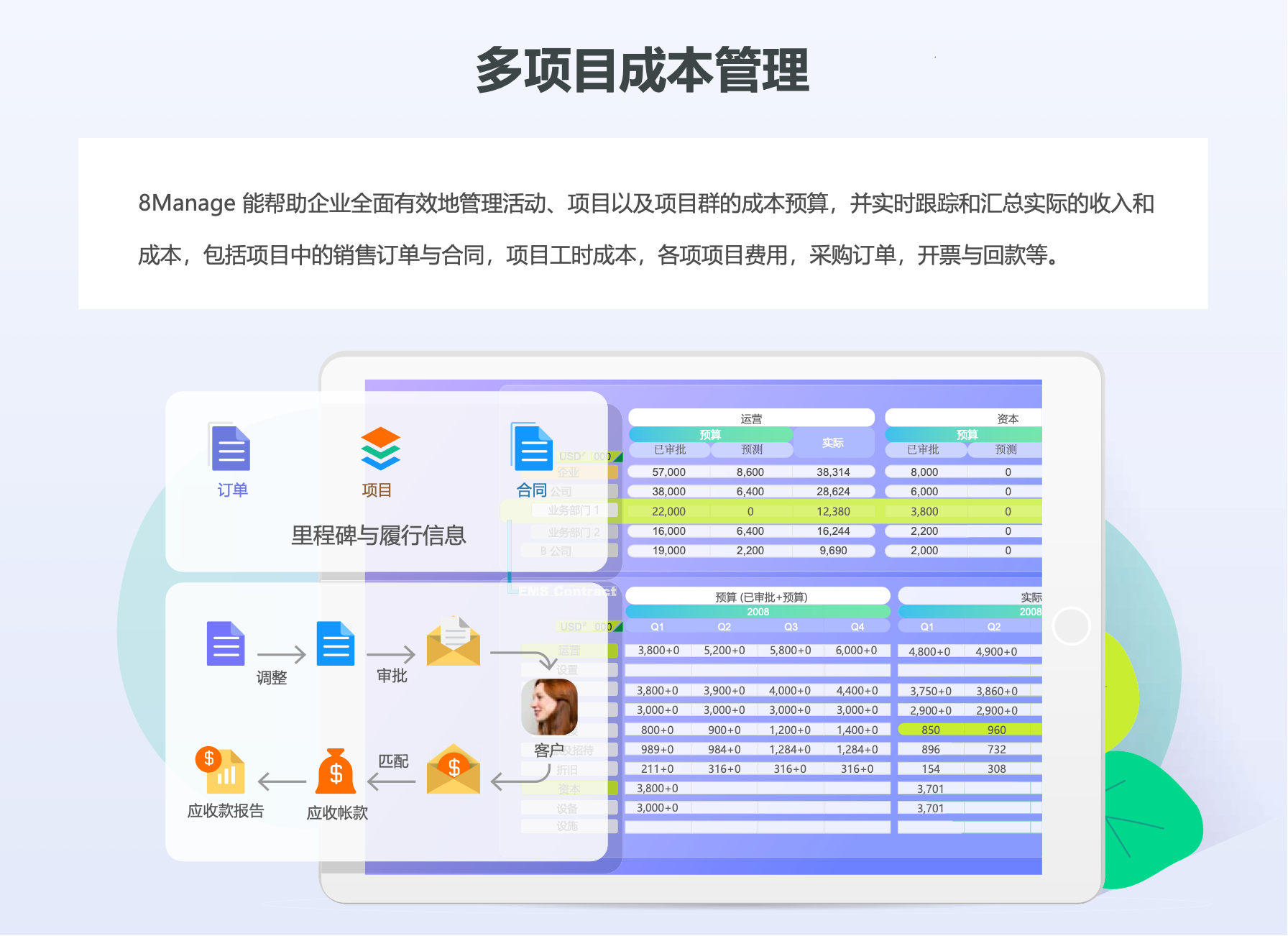Click the orange layered 项目 icon

pos(380,448)
